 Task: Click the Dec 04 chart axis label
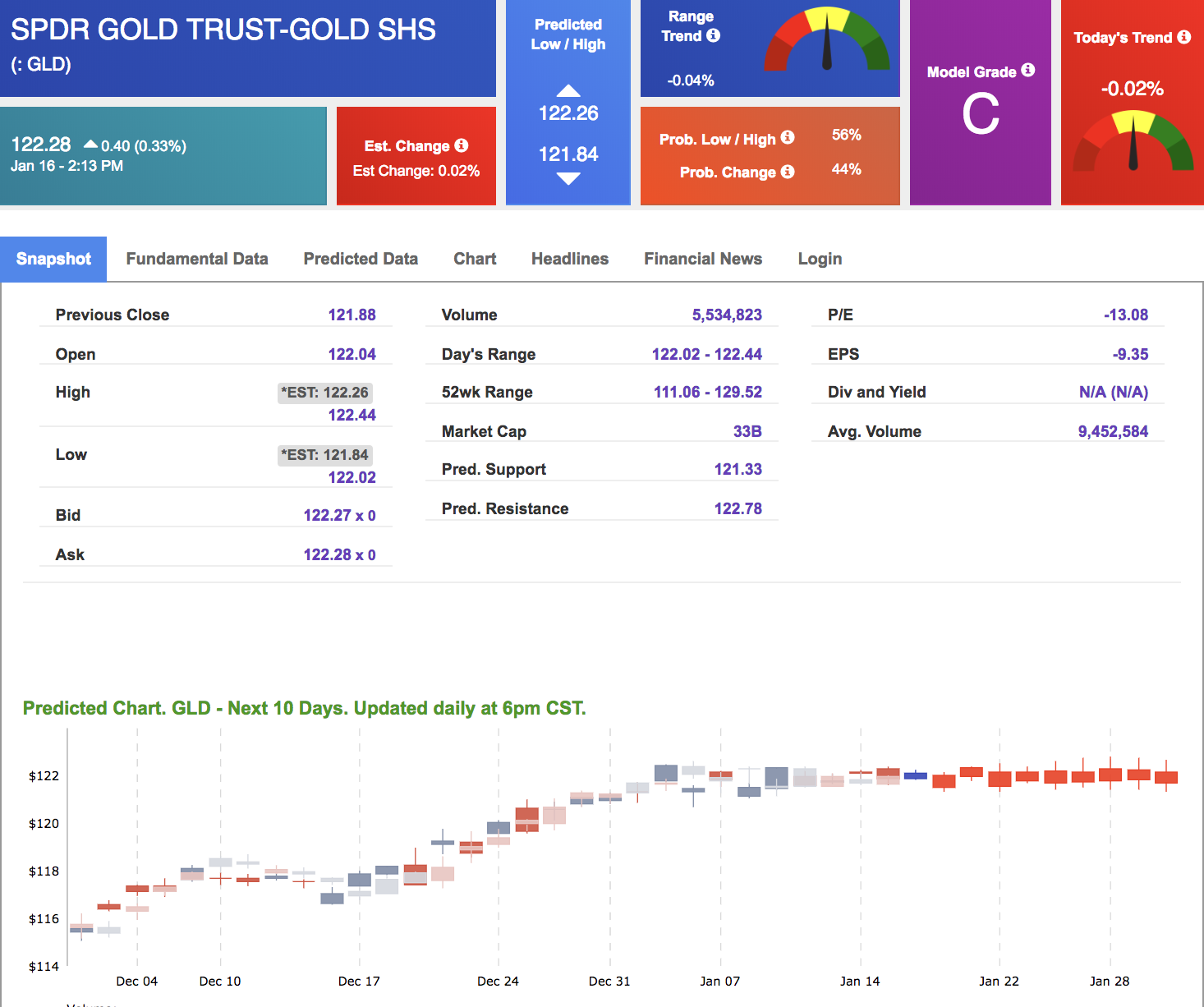[x=136, y=981]
